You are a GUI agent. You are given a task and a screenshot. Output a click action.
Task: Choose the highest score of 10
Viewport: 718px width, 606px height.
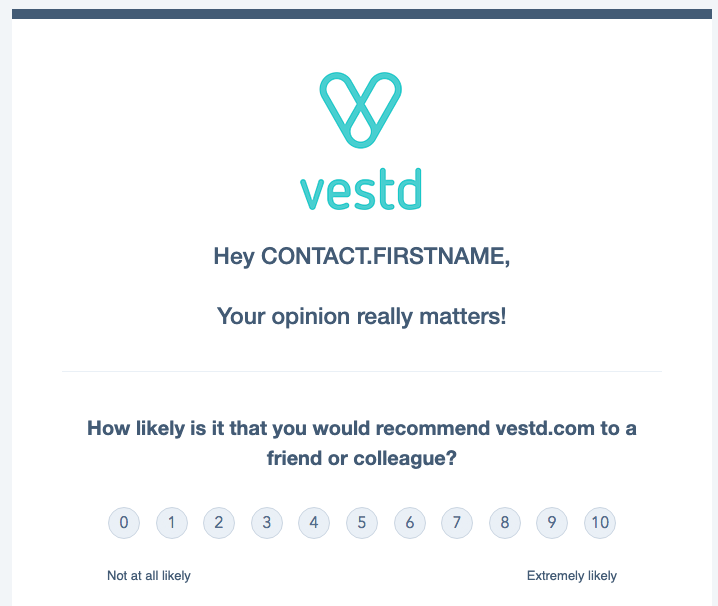600,523
